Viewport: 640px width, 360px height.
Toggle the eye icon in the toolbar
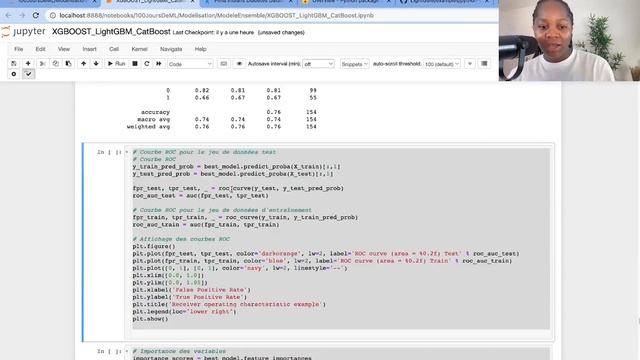point(239,64)
